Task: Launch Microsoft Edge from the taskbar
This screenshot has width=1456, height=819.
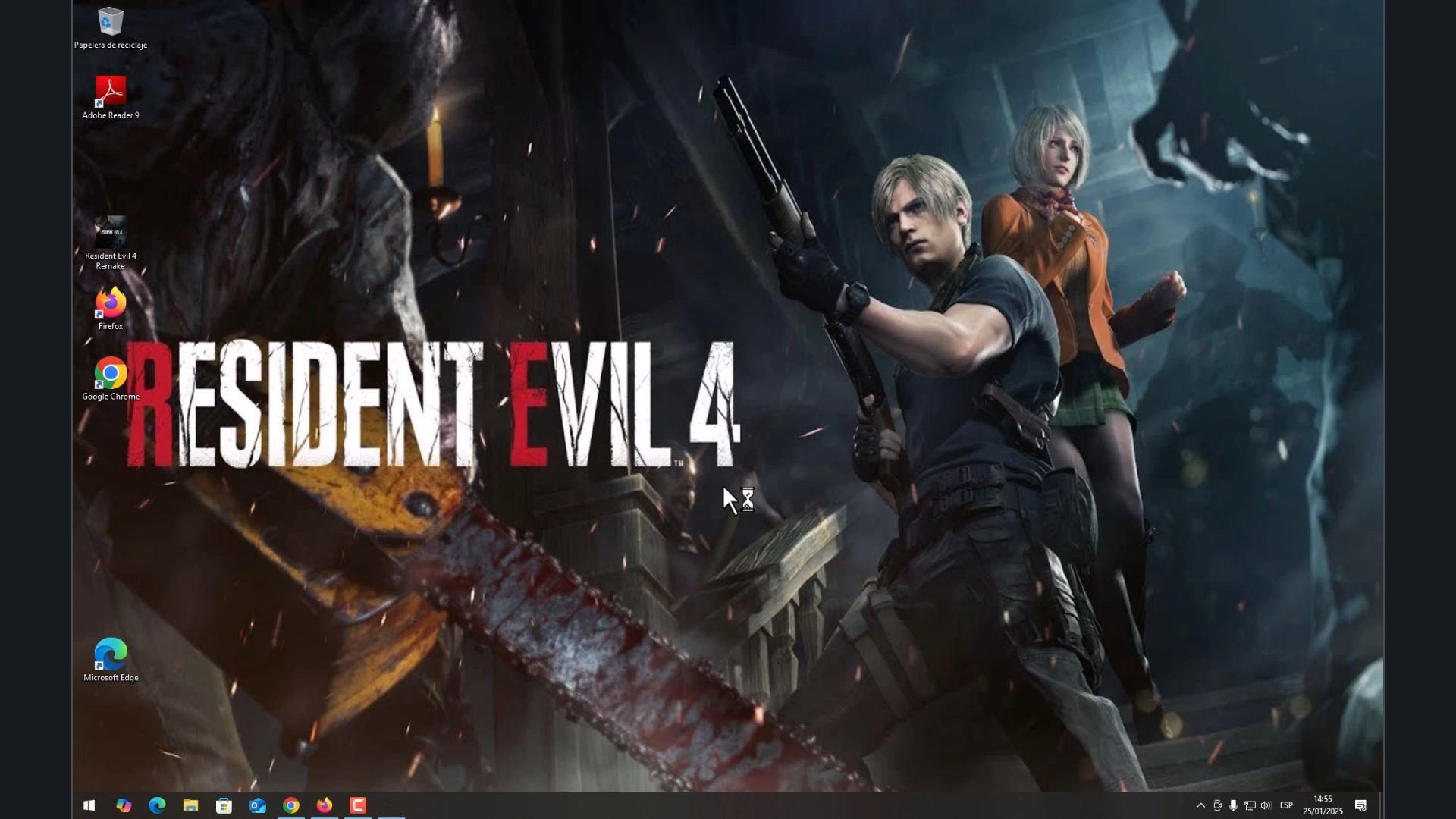Action: point(157,805)
